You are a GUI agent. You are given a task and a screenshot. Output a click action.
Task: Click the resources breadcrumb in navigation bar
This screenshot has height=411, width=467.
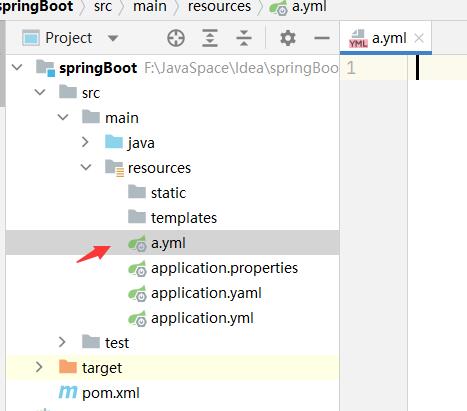coord(219,7)
